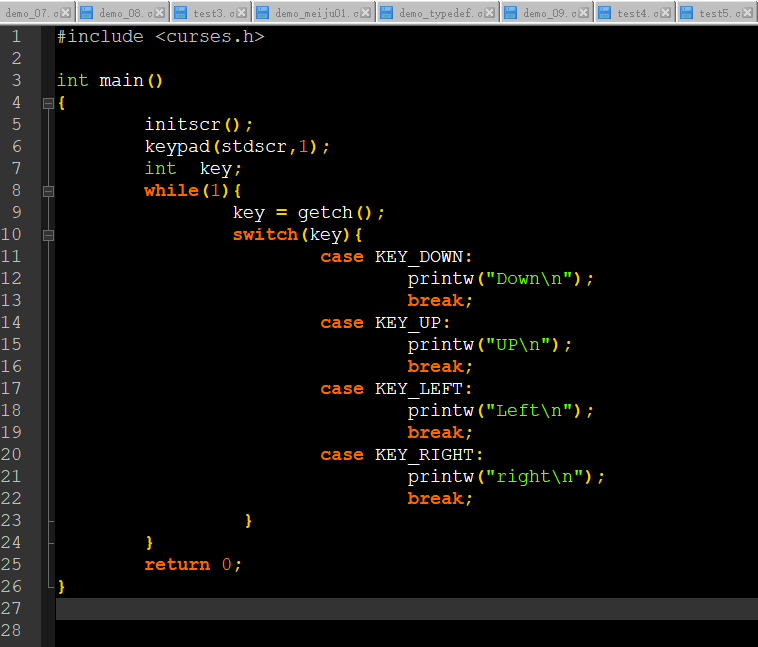The image size is (758, 647).
Task: Click the save icon on demo_08.c tab
Action: click(86, 13)
